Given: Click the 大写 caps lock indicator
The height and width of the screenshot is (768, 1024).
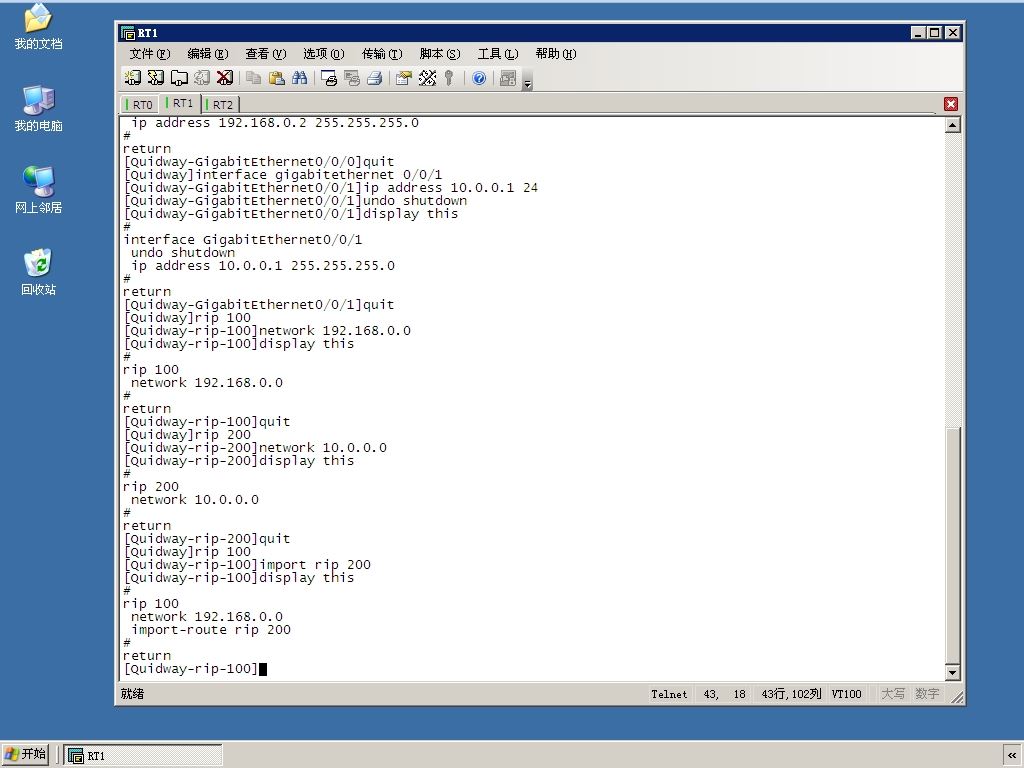Looking at the screenshot, I should (x=893, y=694).
